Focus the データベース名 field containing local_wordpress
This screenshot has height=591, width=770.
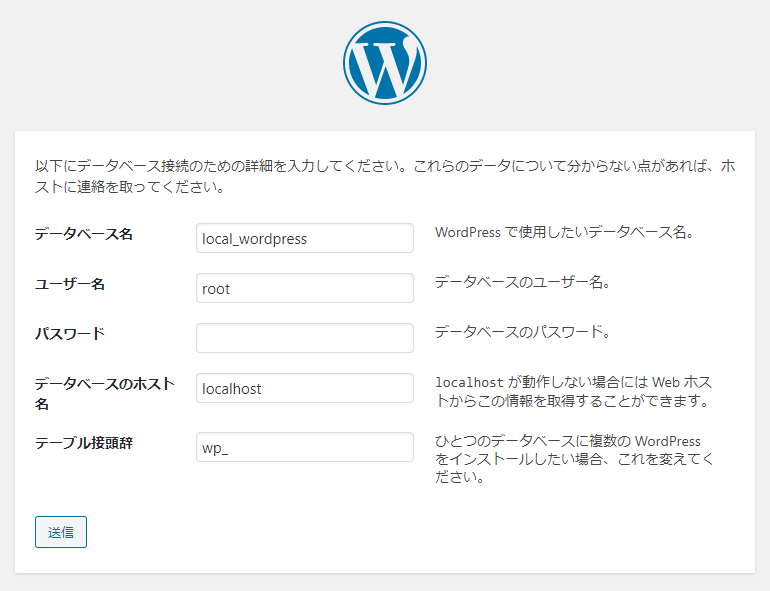point(305,238)
